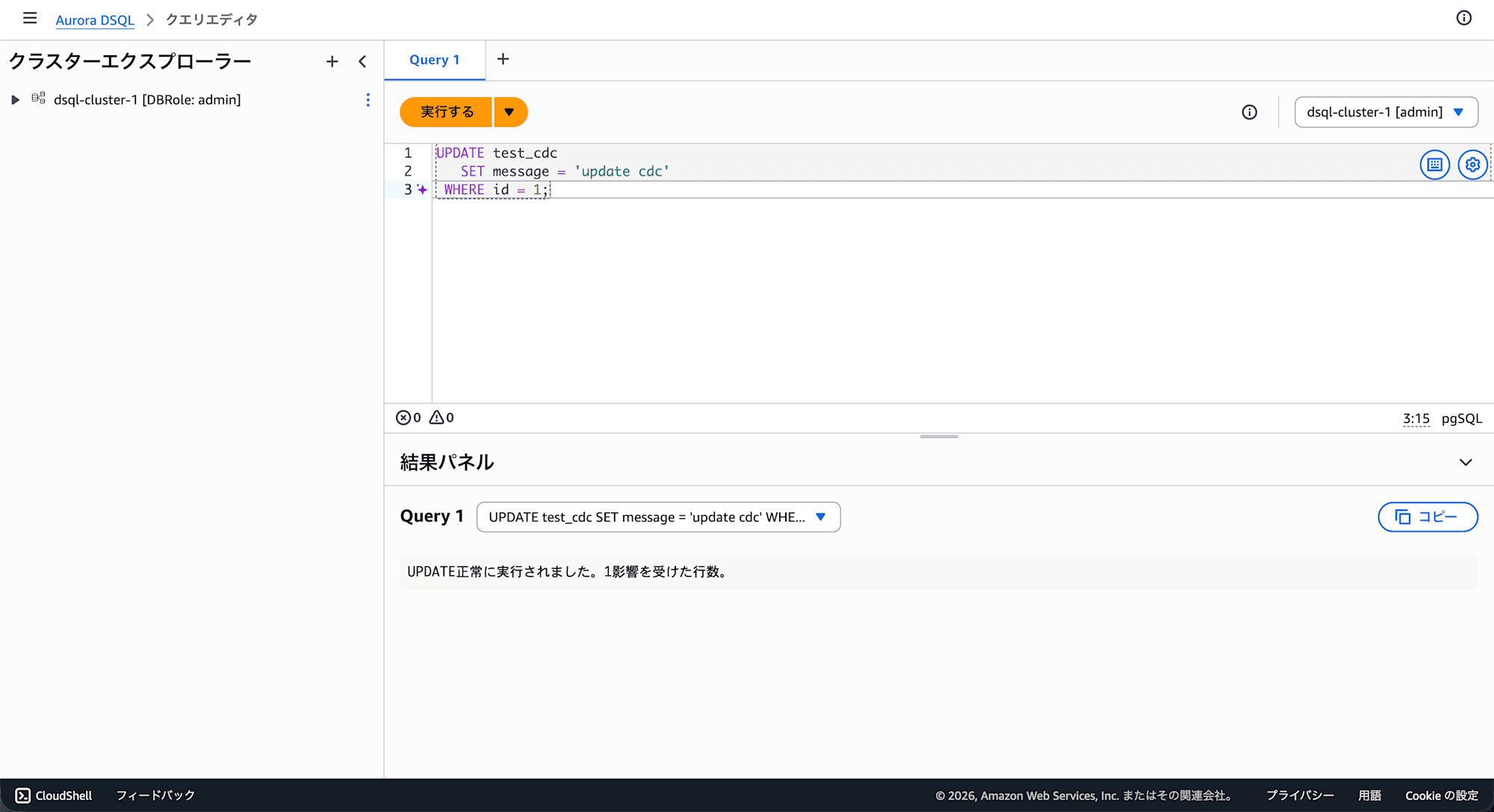This screenshot has height=812, width=1494.
Task: Click editor line 2 with SET message
Action: coord(565,171)
